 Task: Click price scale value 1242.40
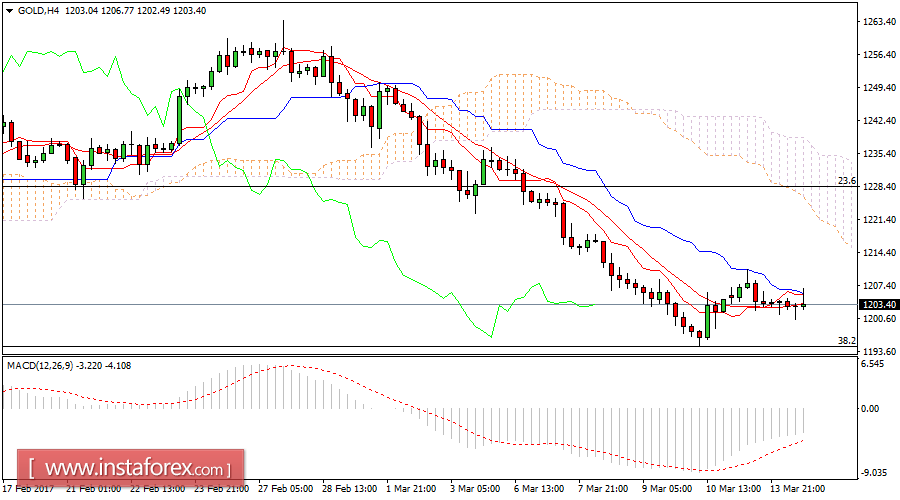[x=880, y=121]
